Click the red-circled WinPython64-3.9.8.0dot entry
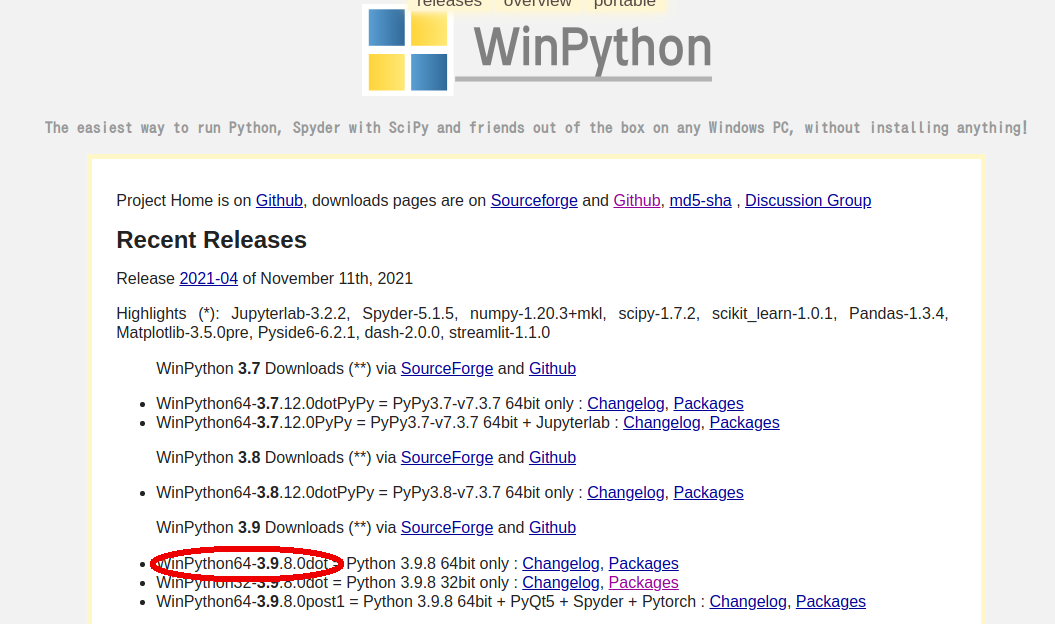1055x624 pixels. tap(247, 563)
